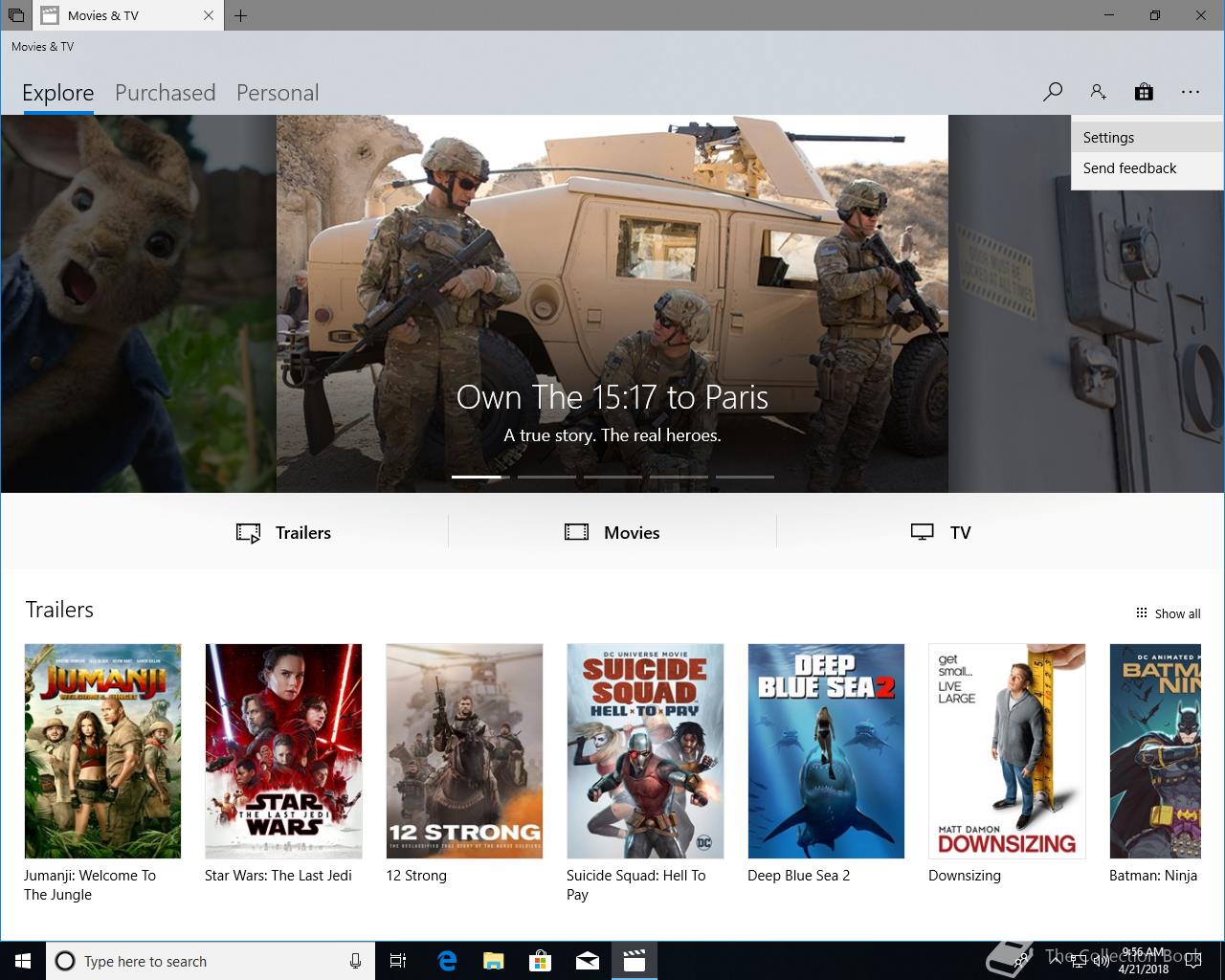Select the first carousel slide indicator
1225x980 pixels.
point(480,477)
